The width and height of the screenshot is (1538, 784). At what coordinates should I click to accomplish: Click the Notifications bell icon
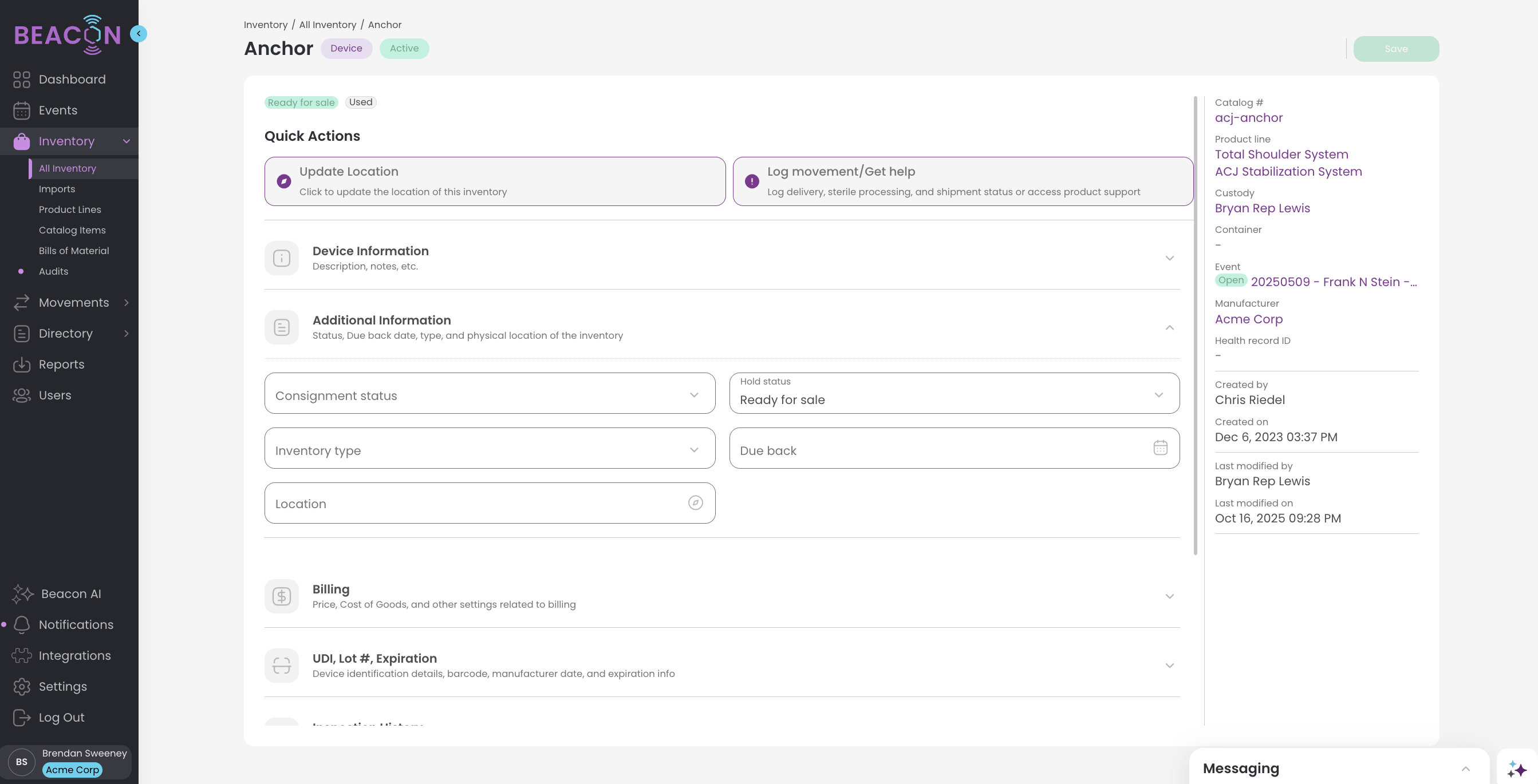pyautogui.click(x=22, y=624)
